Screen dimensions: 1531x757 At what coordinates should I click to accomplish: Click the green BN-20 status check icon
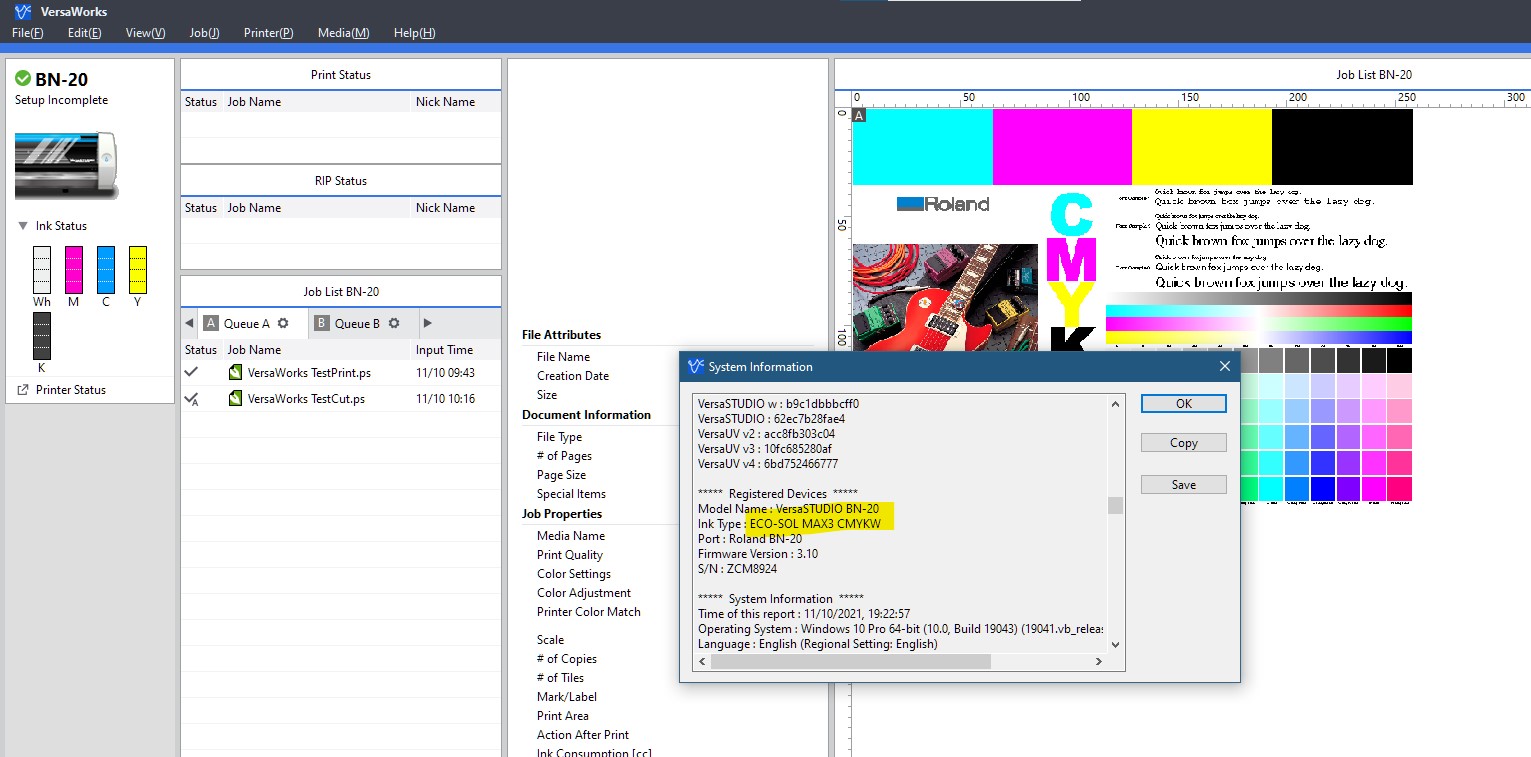pyautogui.click(x=22, y=79)
